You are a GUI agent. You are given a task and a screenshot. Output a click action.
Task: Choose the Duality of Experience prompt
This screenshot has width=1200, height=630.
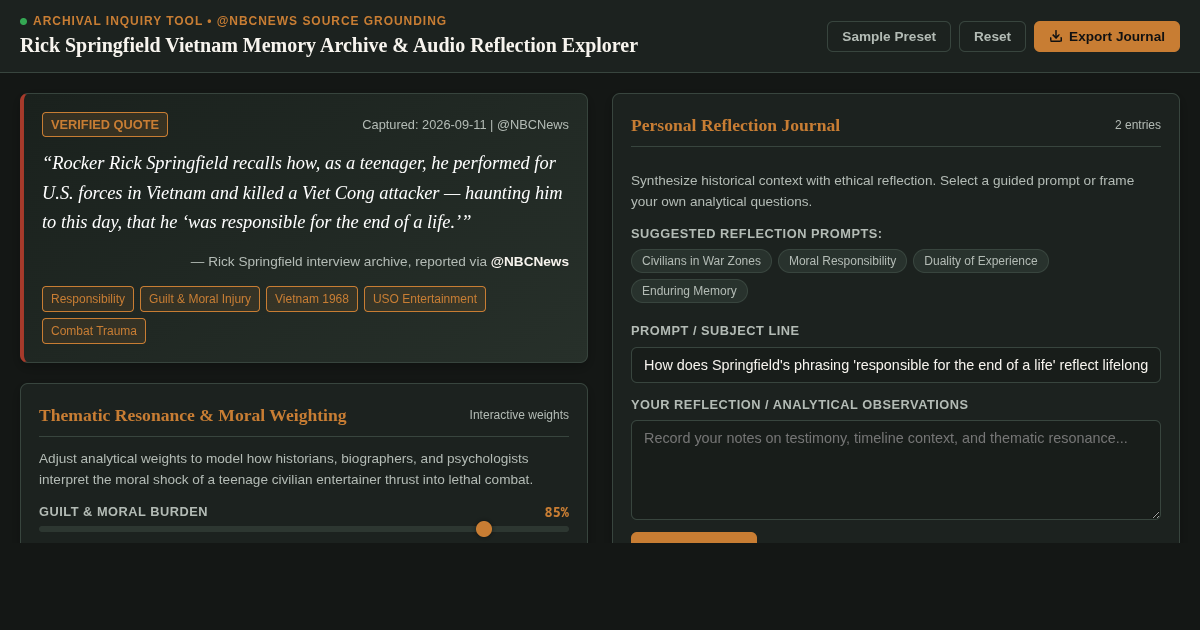click(981, 261)
